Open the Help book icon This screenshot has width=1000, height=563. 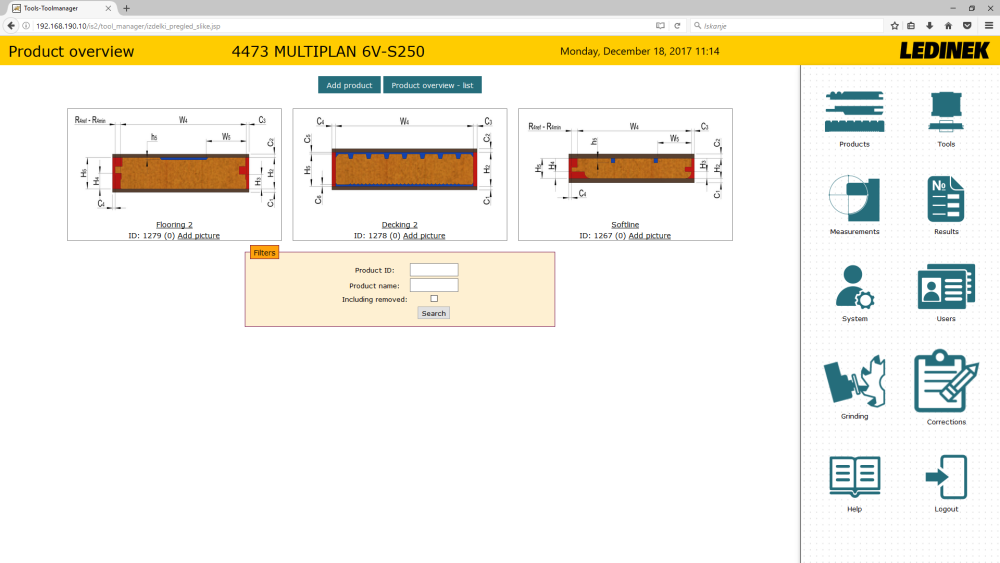(x=855, y=476)
